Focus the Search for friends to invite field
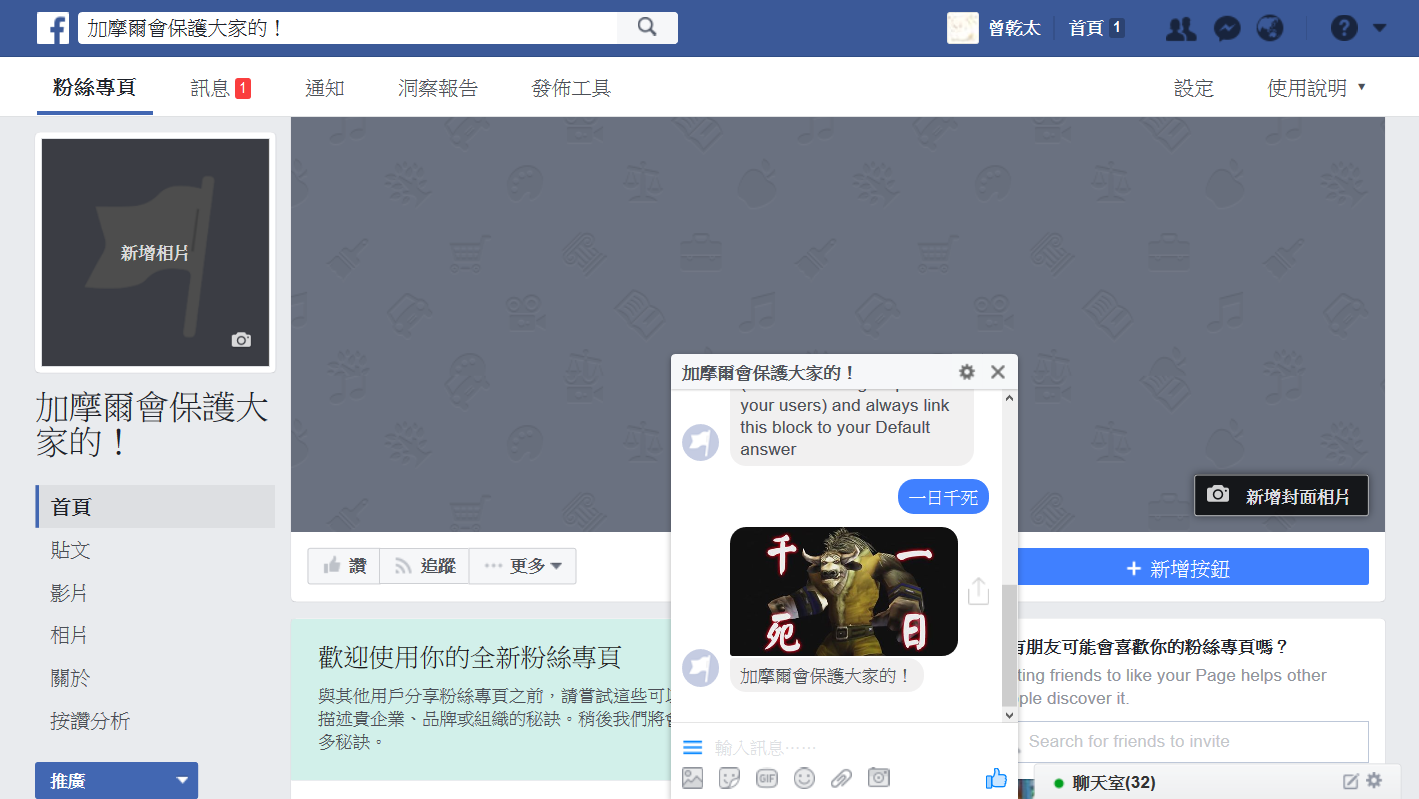This screenshot has height=799, width=1419. [x=1193, y=741]
